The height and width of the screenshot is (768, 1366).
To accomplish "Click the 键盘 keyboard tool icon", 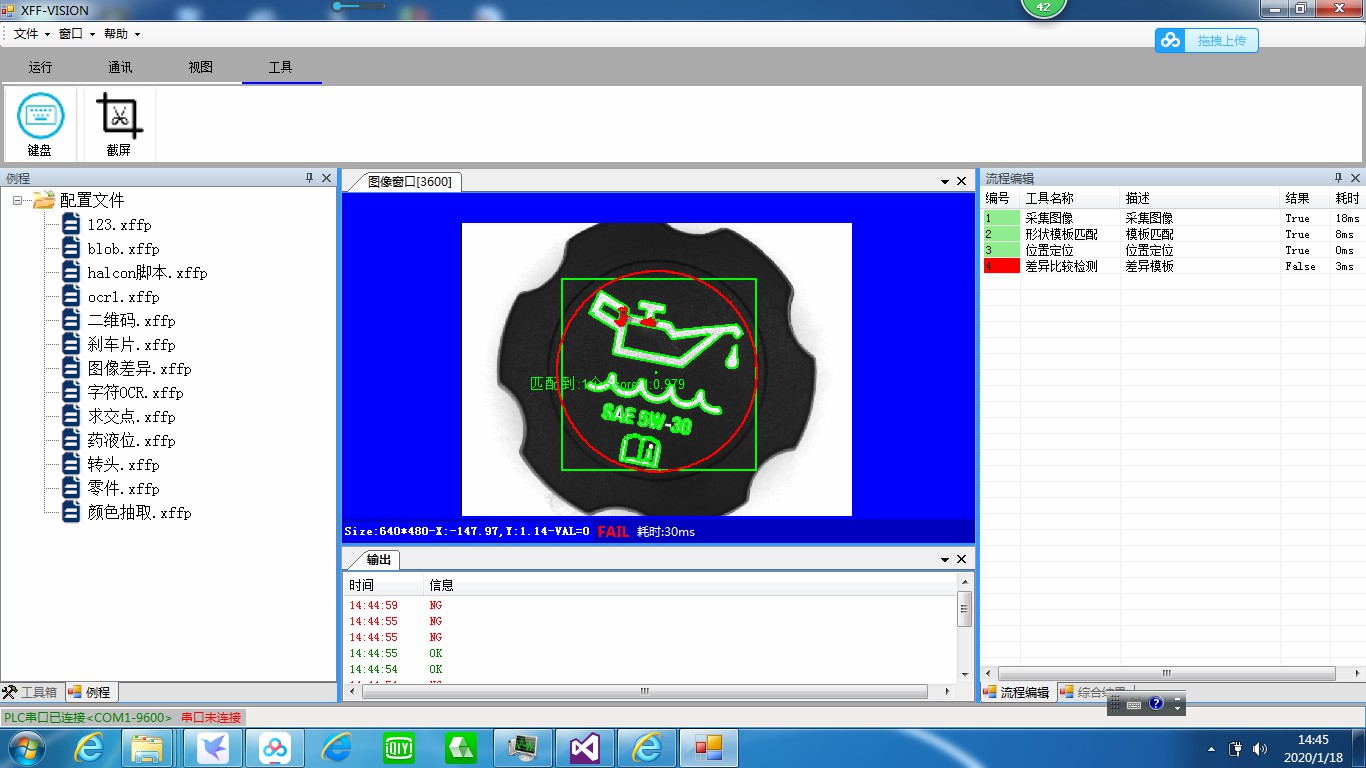I will [x=40, y=116].
